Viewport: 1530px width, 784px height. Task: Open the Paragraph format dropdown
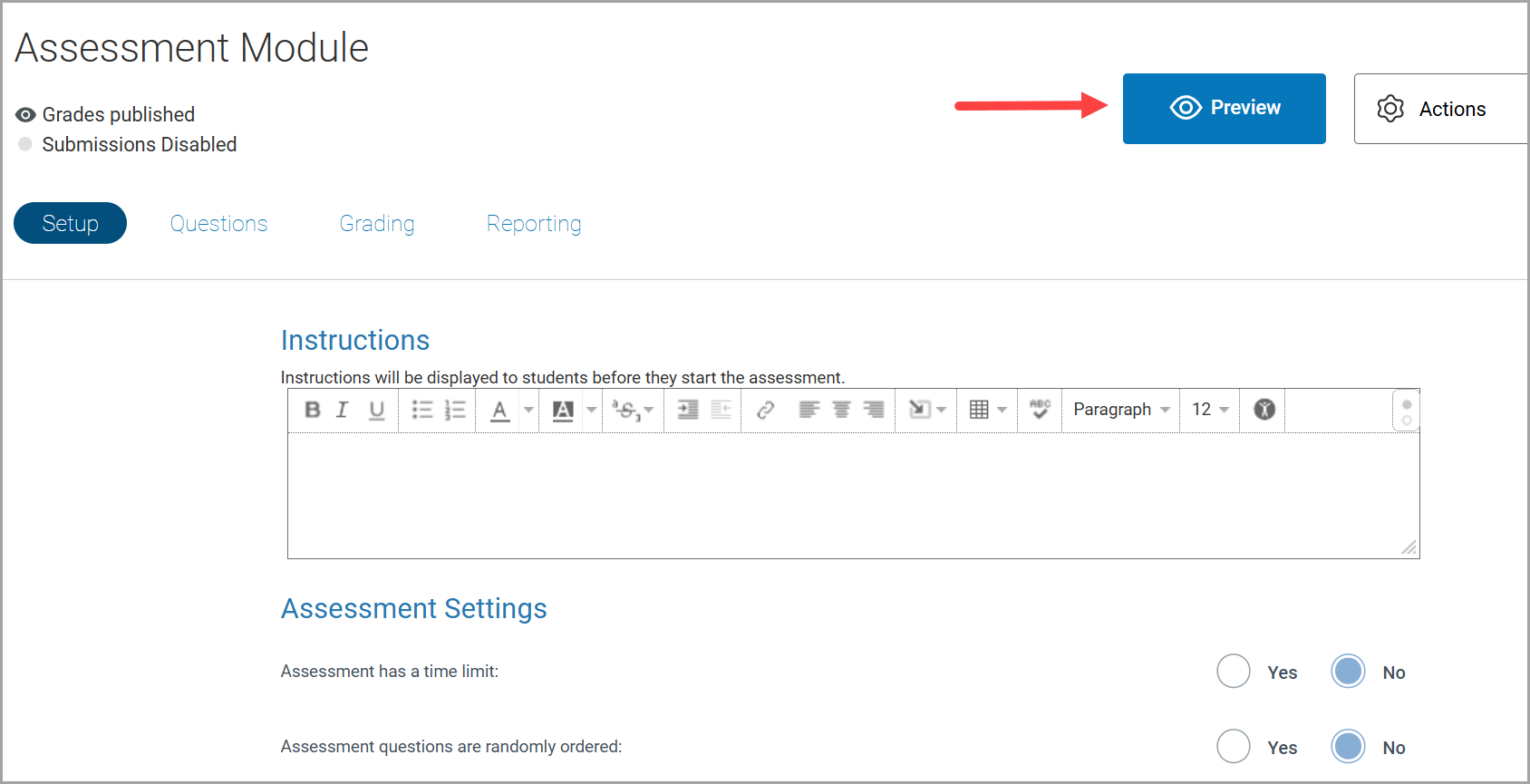tap(1120, 410)
